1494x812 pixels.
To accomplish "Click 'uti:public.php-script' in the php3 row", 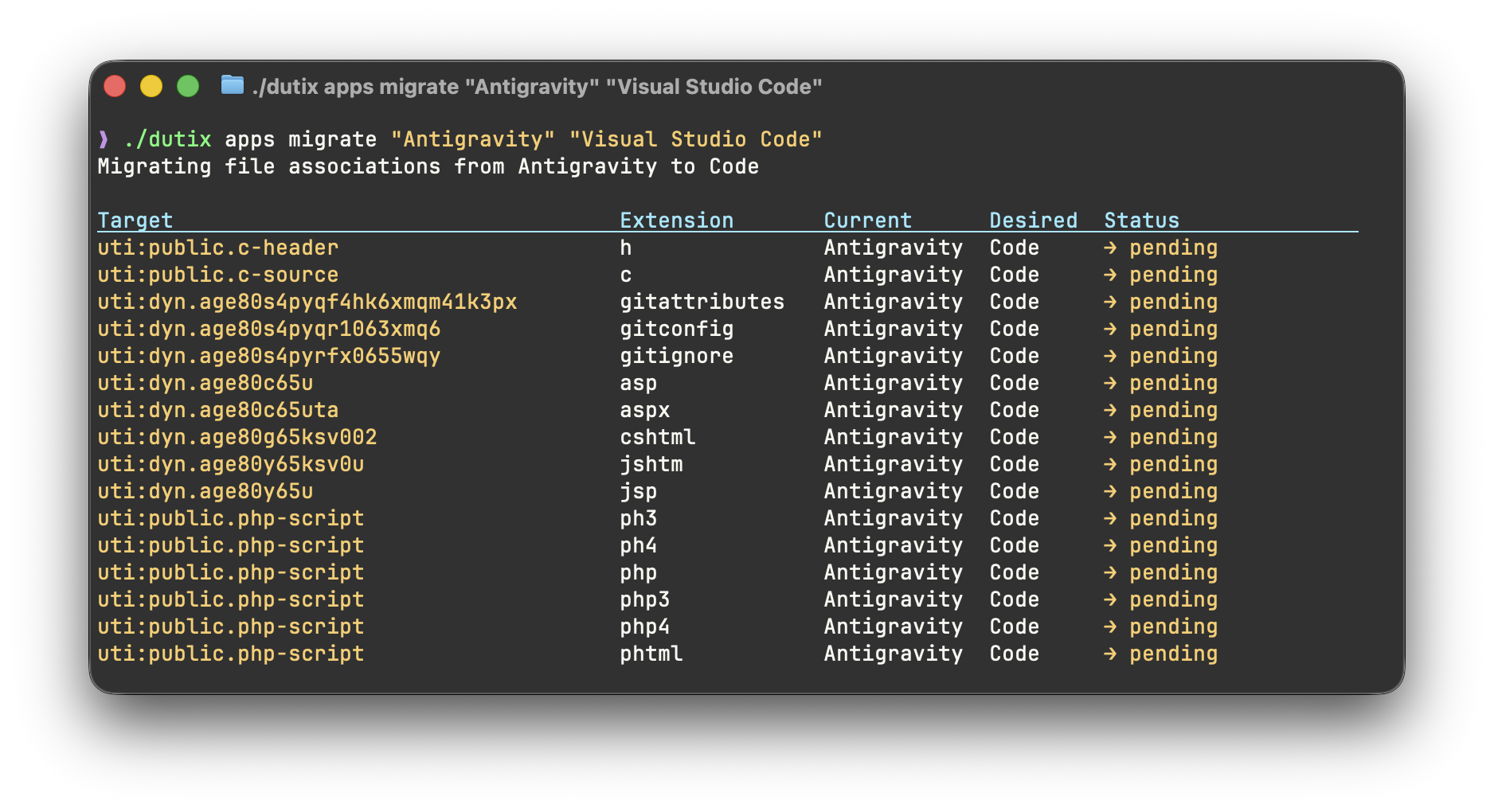I will (231, 599).
